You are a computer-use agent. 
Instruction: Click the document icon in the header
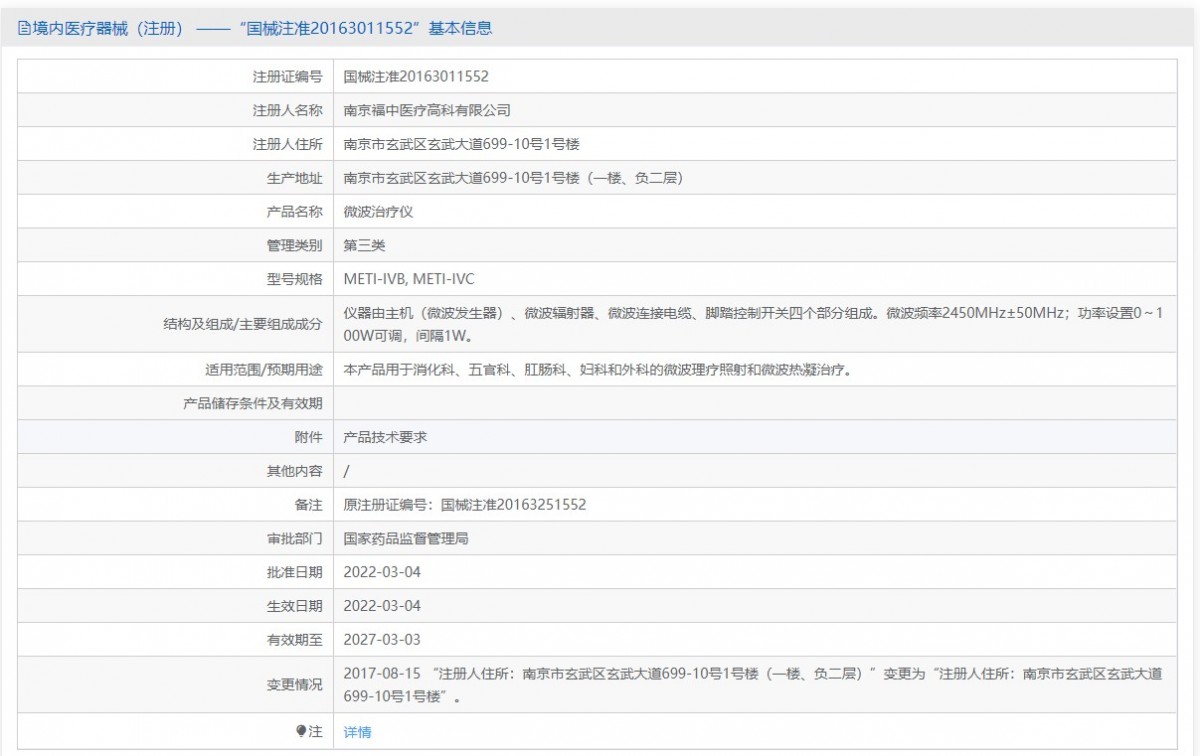coord(24,29)
